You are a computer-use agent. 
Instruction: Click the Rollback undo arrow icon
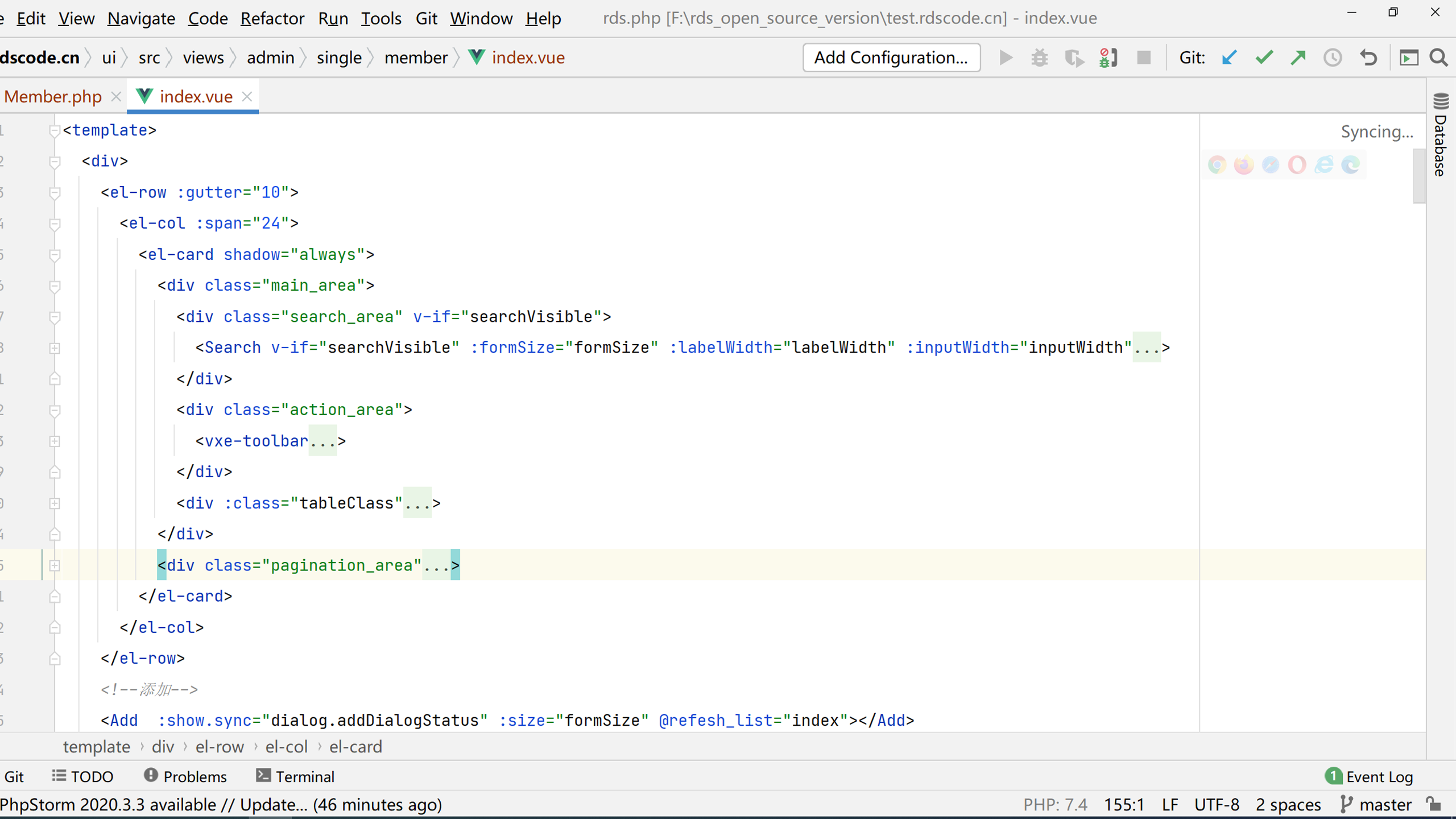(x=1368, y=57)
